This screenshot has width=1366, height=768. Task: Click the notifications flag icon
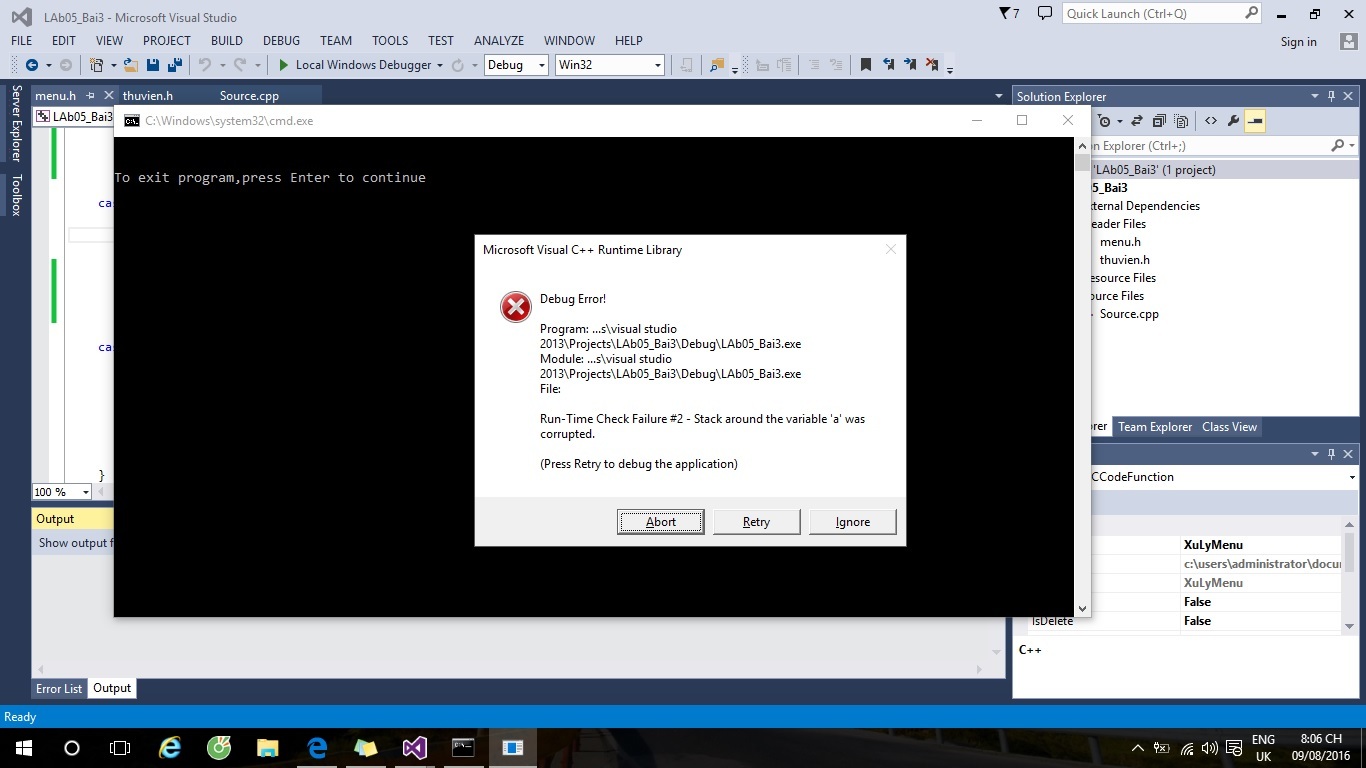click(1008, 14)
